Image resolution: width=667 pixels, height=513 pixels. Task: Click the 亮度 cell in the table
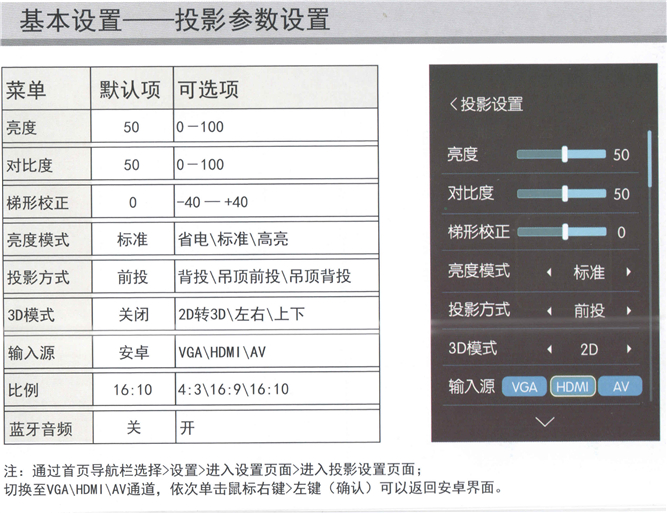click(x=46, y=126)
